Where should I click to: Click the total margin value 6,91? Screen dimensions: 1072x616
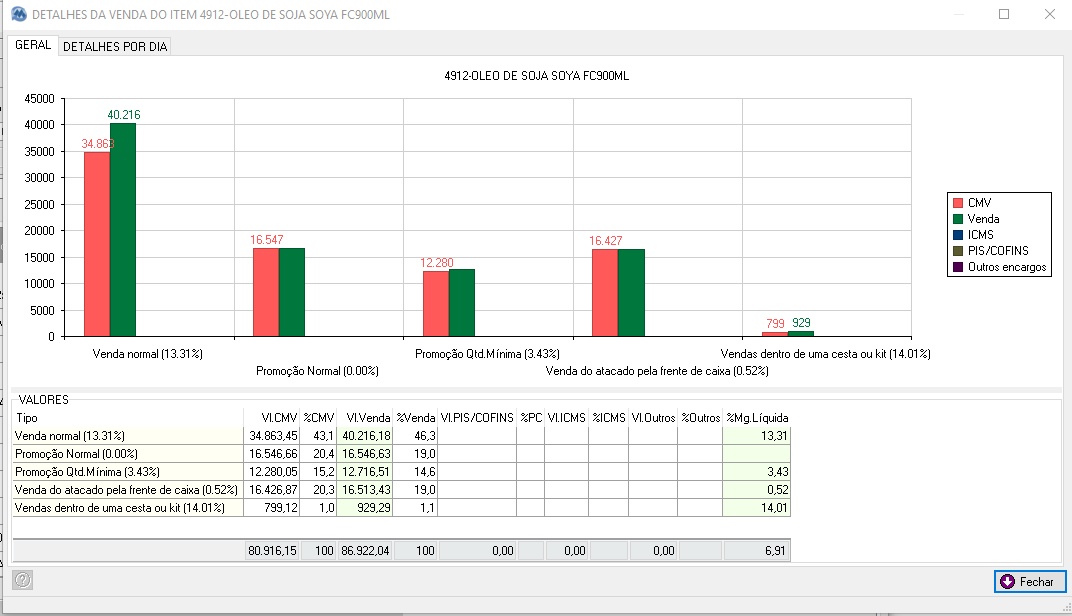coord(757,550)
